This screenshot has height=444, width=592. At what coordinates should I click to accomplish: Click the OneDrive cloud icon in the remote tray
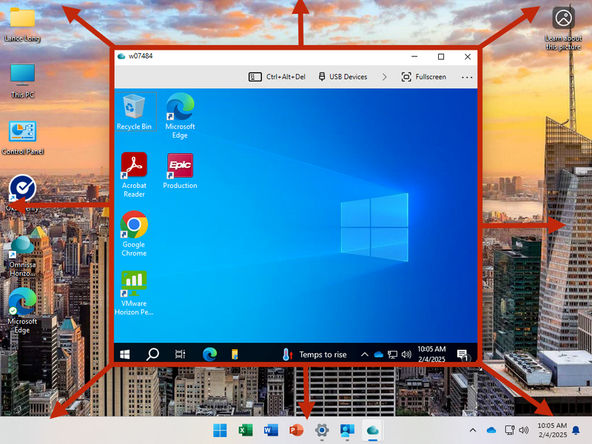[x=378, y=355]
